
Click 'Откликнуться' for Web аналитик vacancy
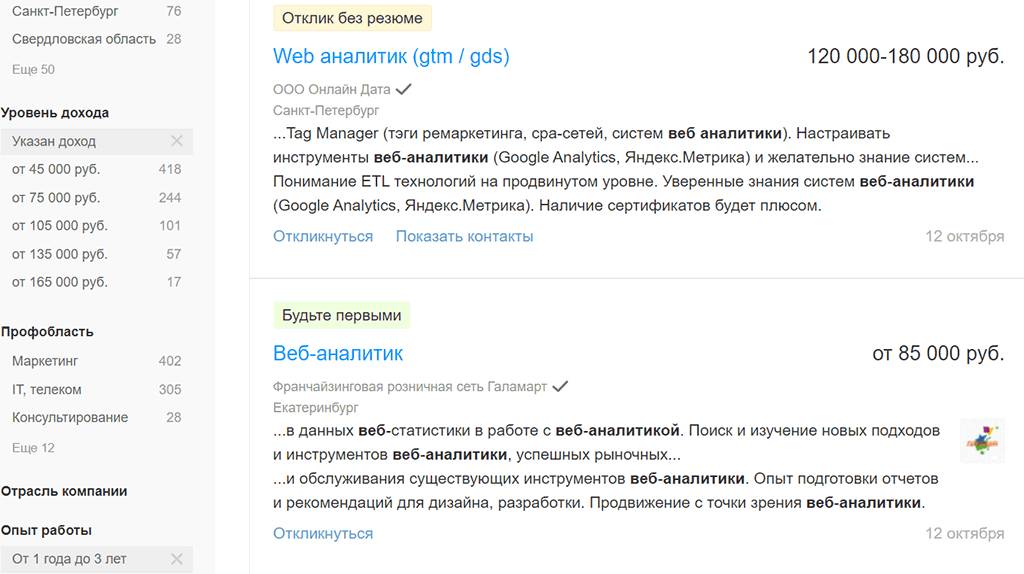point(323,236)
